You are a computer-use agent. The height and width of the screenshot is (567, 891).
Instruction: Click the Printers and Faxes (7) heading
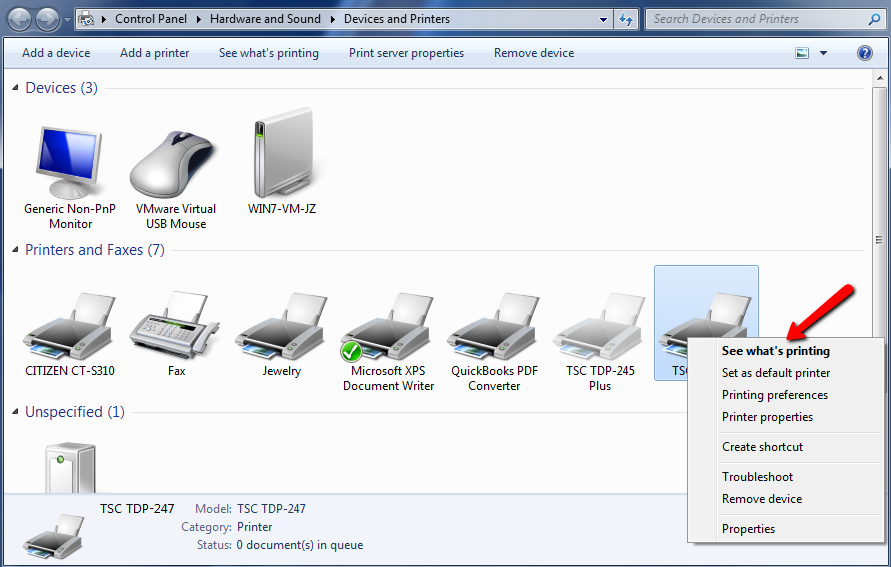coord(95,249)
